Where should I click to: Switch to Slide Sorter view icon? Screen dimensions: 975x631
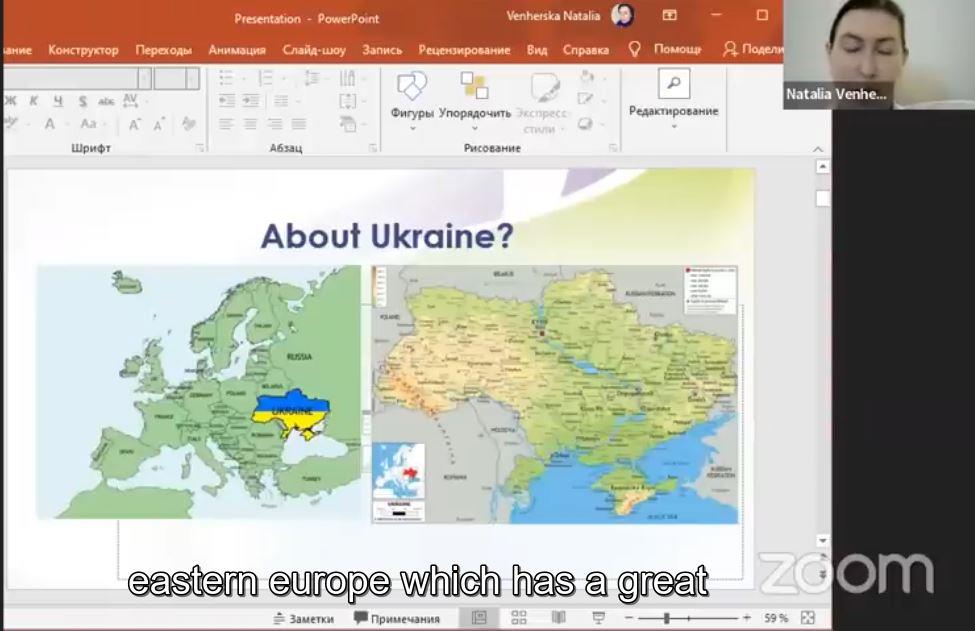[x=519, y=617]
